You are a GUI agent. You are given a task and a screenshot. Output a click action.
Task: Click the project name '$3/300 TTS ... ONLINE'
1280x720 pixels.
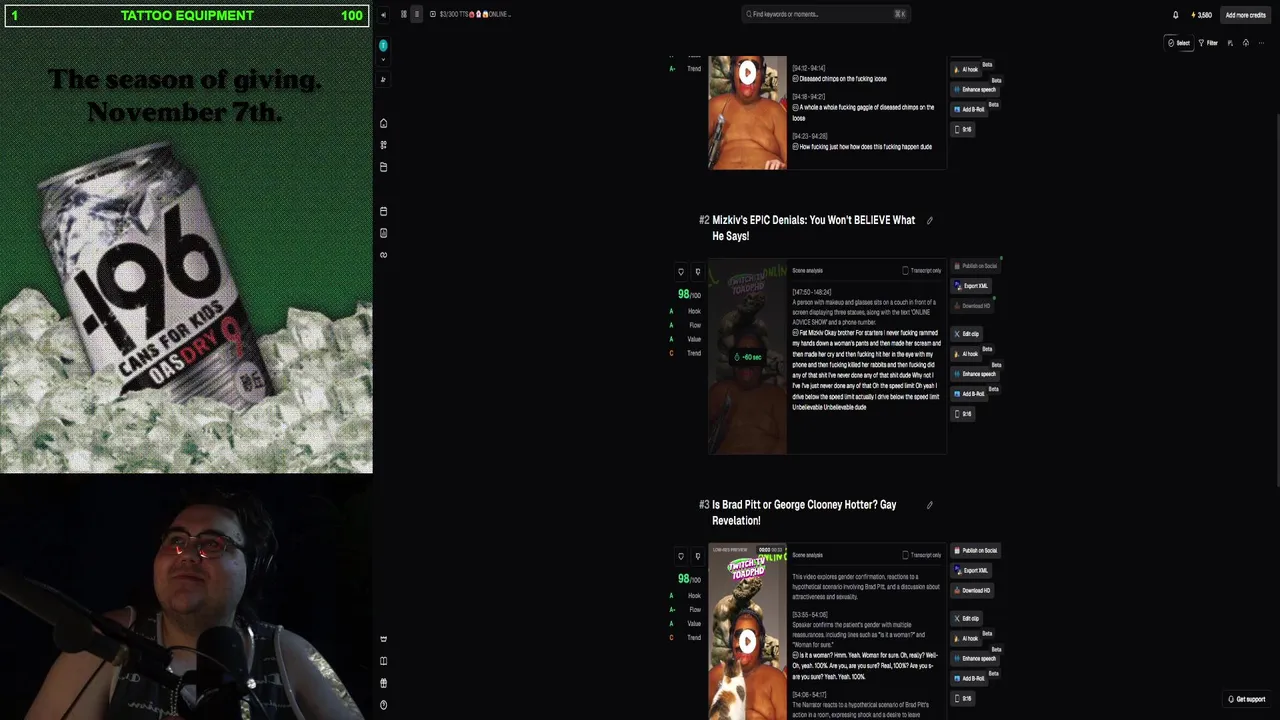pos(475,14)
